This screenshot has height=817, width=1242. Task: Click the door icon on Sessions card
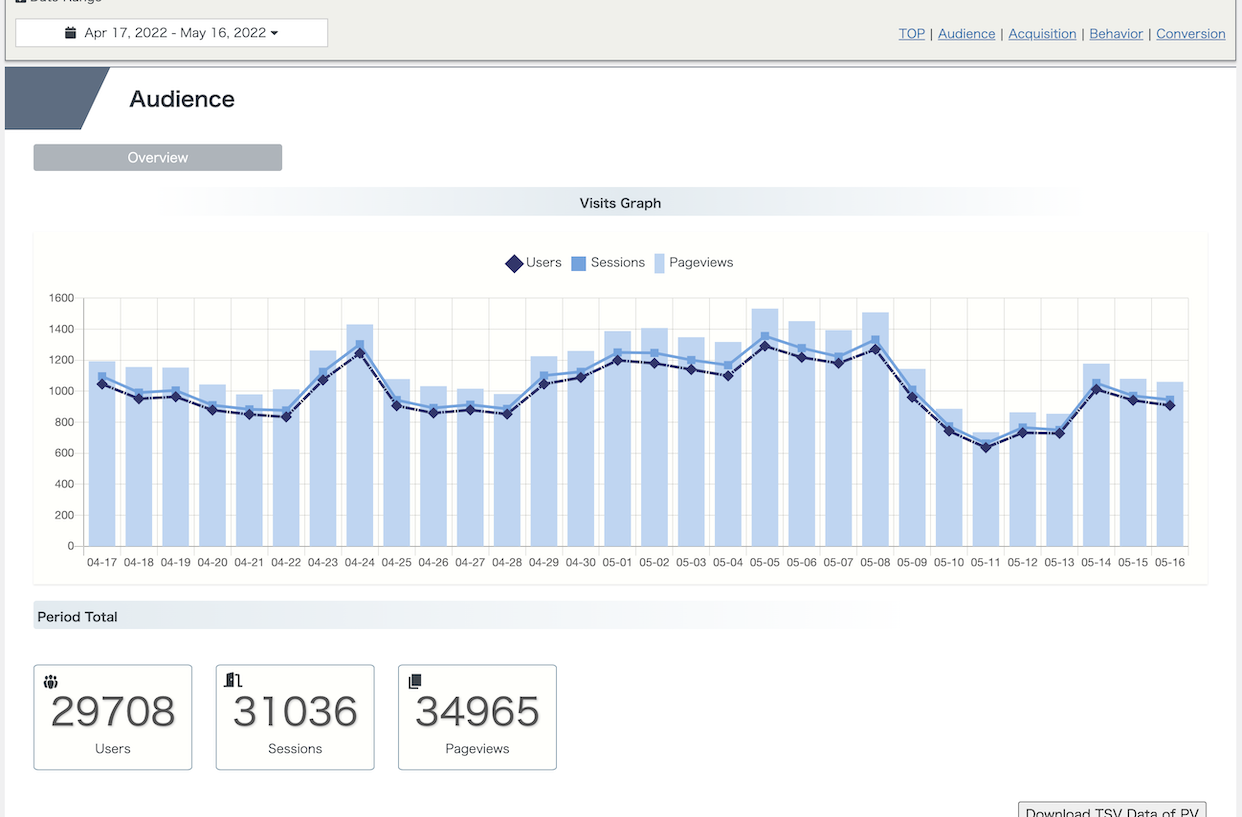[233, 681]
